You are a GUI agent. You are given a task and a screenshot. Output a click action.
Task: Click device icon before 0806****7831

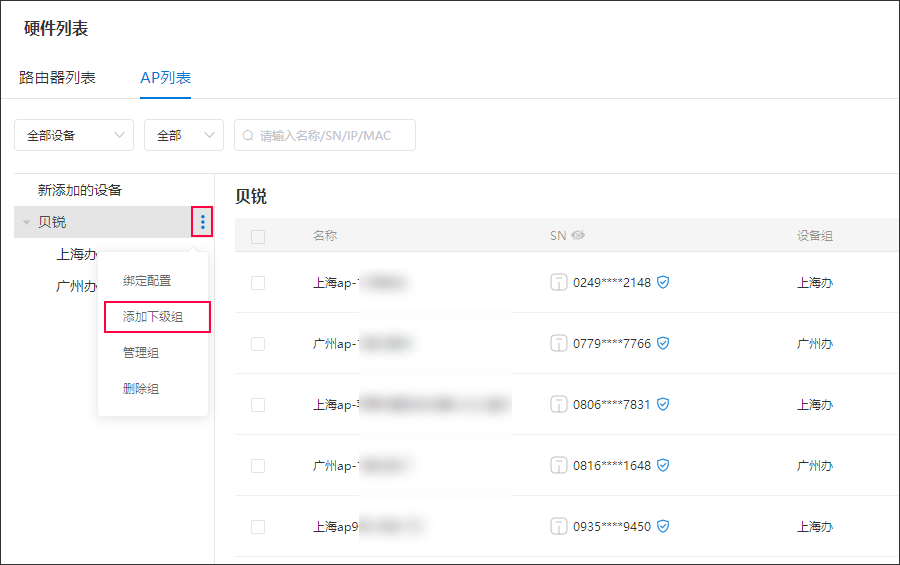[558, 404]
